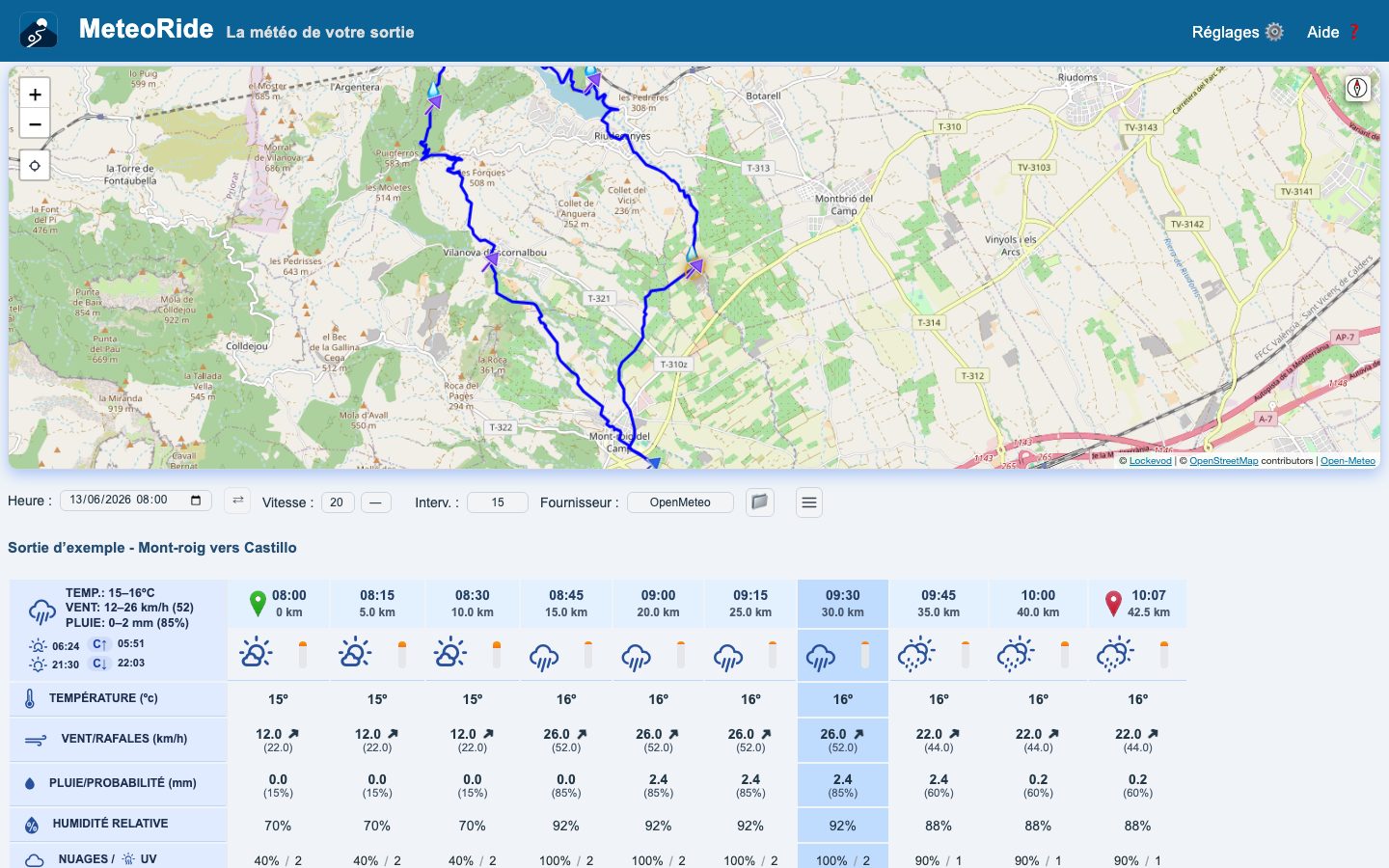Click the MeteoRide cyclist logo
This screenshot has width=1389, height=868.
click(39, 31)
